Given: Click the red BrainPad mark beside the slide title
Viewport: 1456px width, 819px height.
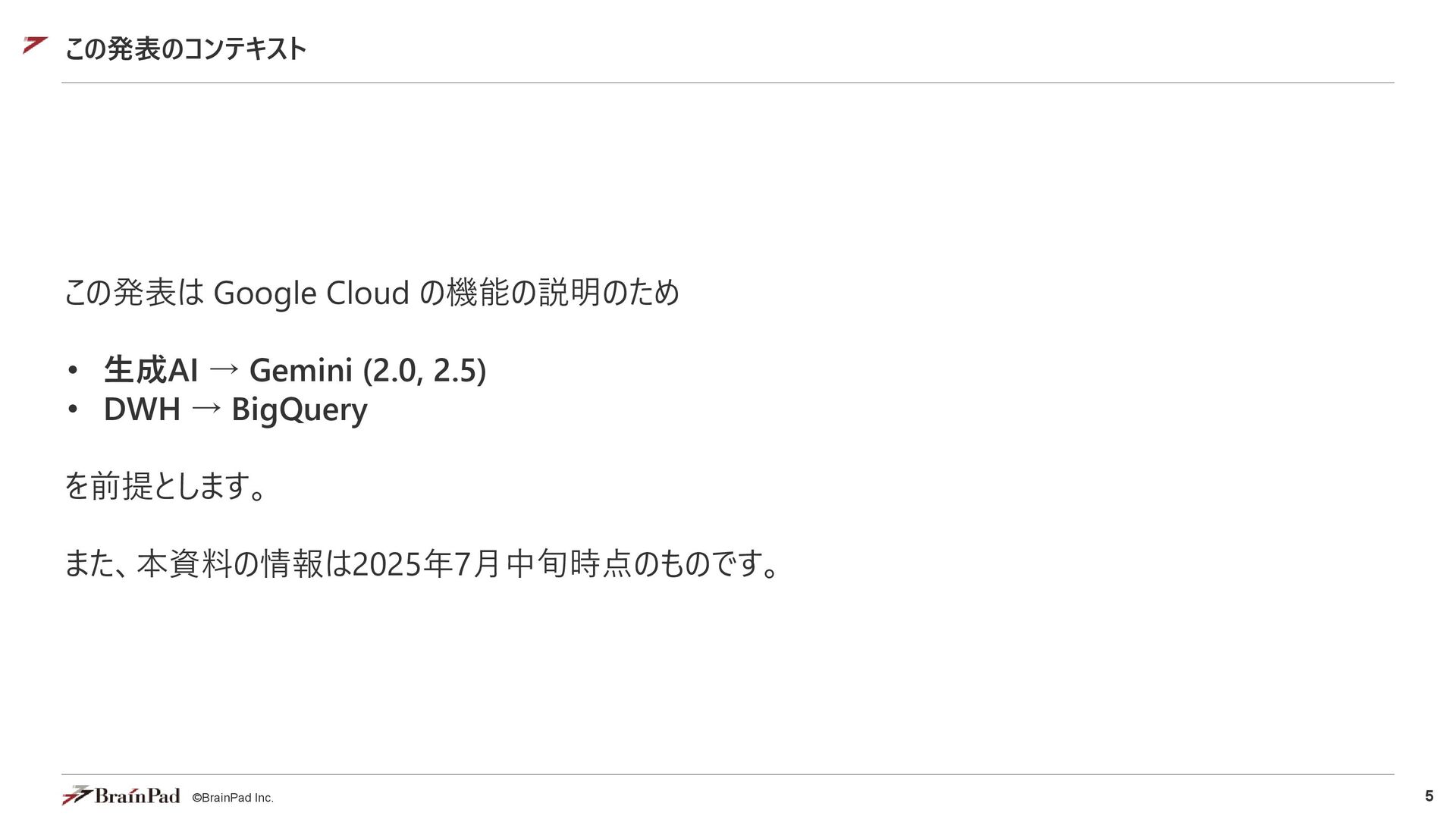Looking at the screenshot, I should 35,45.
